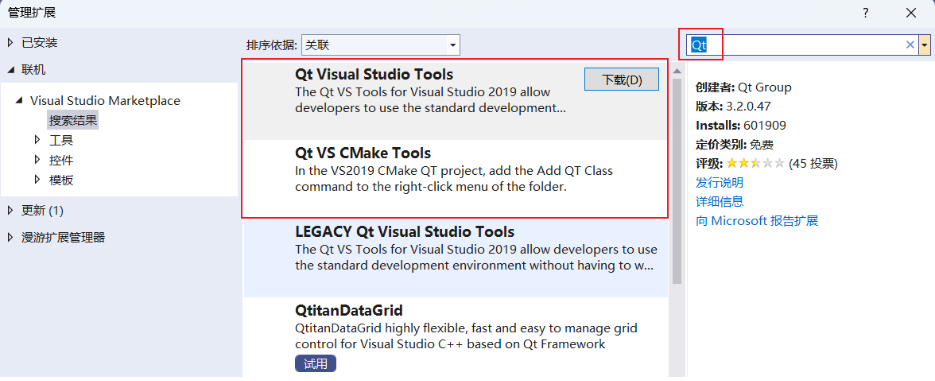This screenshot has width=935, height=381.
Task: Select 控件 category label
Action: coord(61,160)
